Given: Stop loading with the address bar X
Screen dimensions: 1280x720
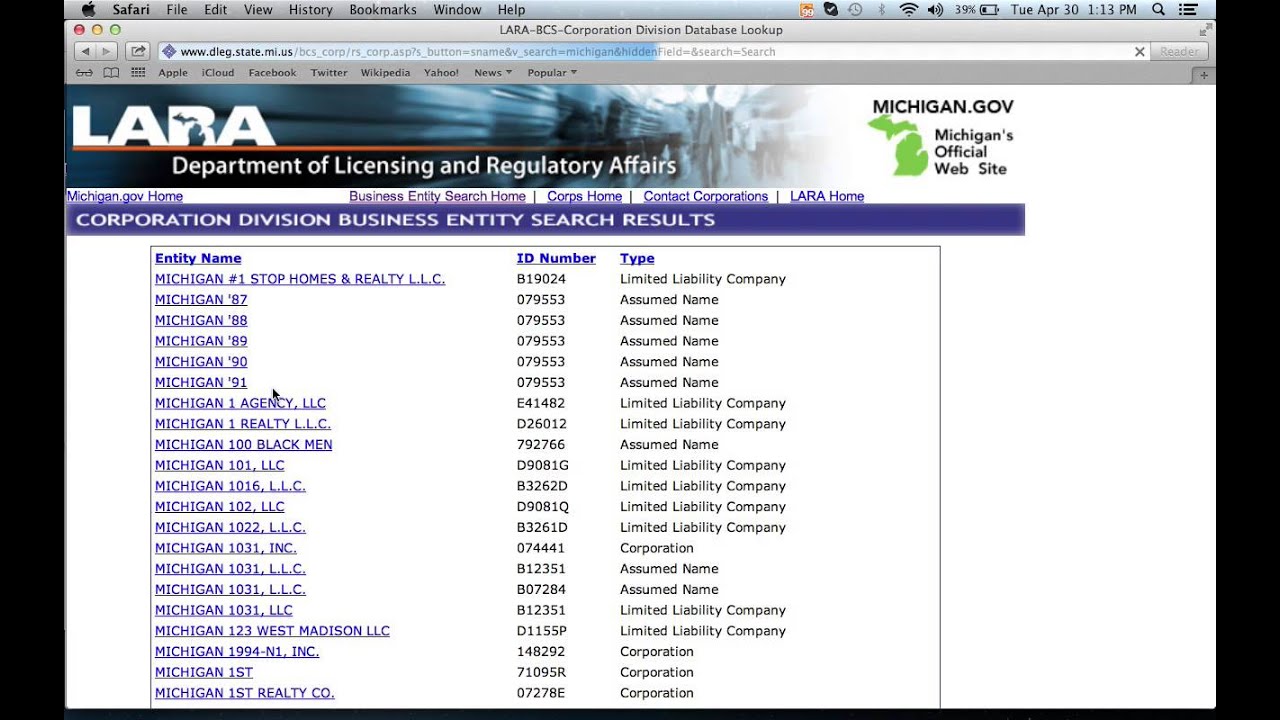Looking at the screenshot, I should (x=1139, y=51).
